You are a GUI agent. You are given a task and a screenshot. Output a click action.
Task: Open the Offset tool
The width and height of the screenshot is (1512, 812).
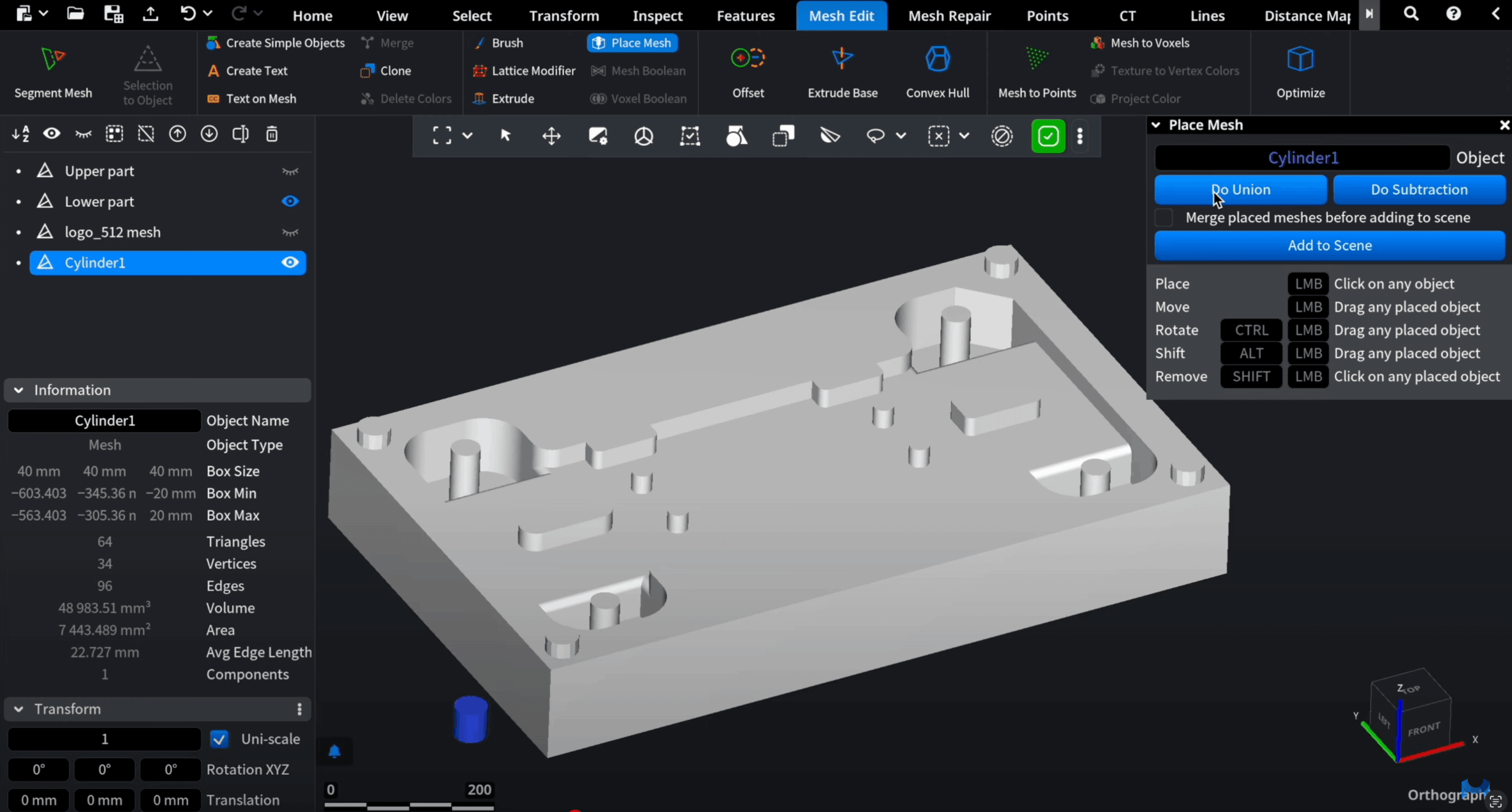748,59
